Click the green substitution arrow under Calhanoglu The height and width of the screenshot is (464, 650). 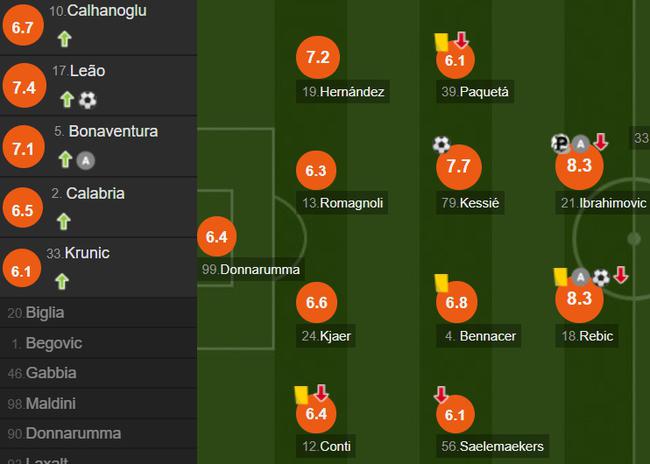[64, 39]
